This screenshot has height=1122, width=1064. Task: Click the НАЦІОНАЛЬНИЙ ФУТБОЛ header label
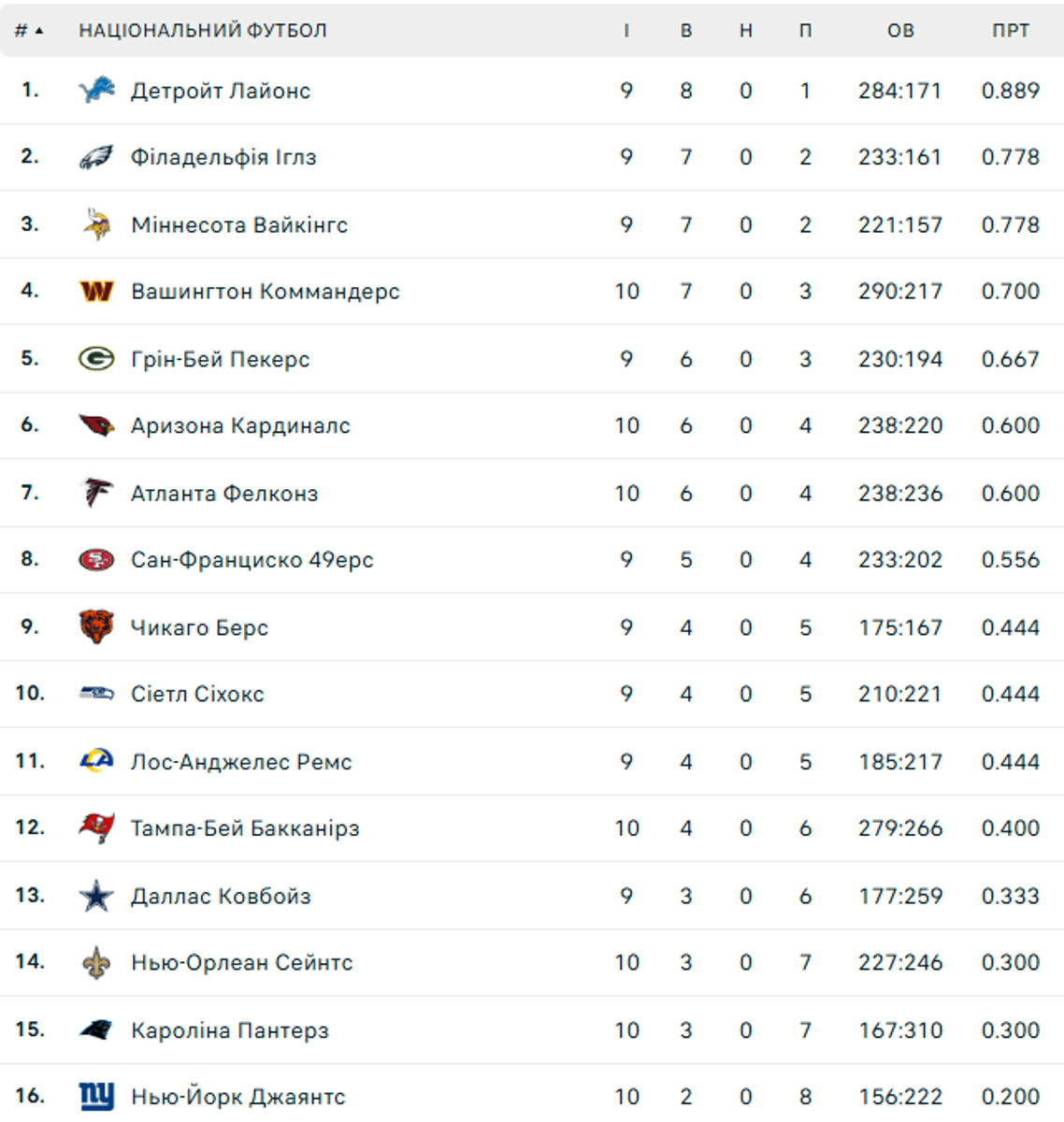click(x=203, y=31)
